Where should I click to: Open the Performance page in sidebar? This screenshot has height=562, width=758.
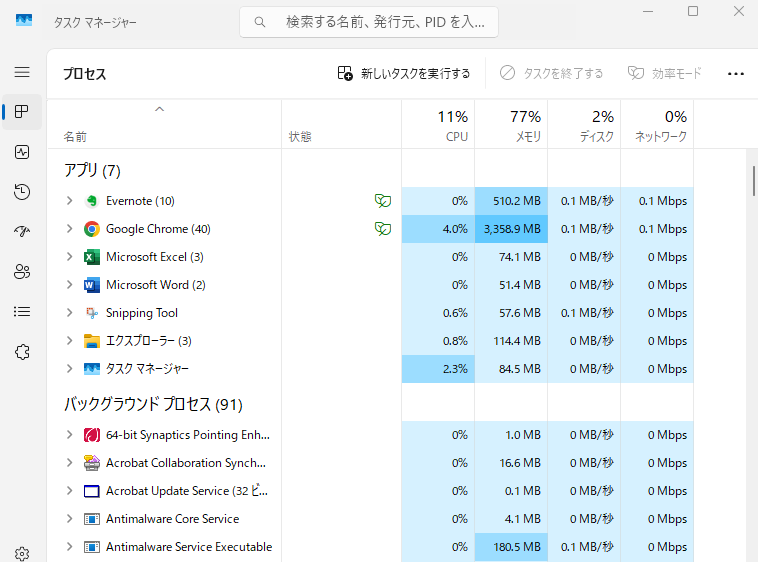(22, 152)
